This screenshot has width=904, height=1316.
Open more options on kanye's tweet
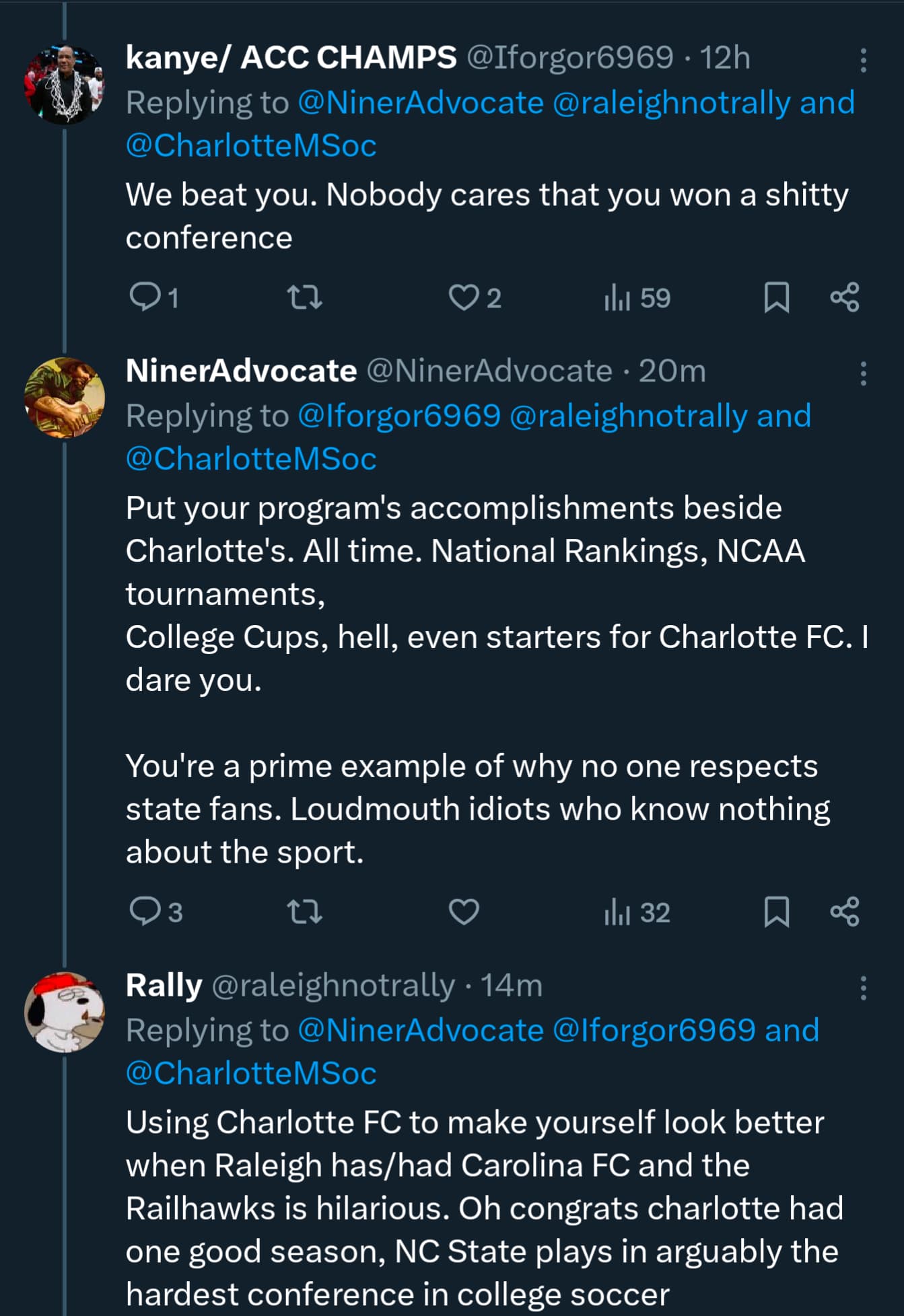(863, 61)
